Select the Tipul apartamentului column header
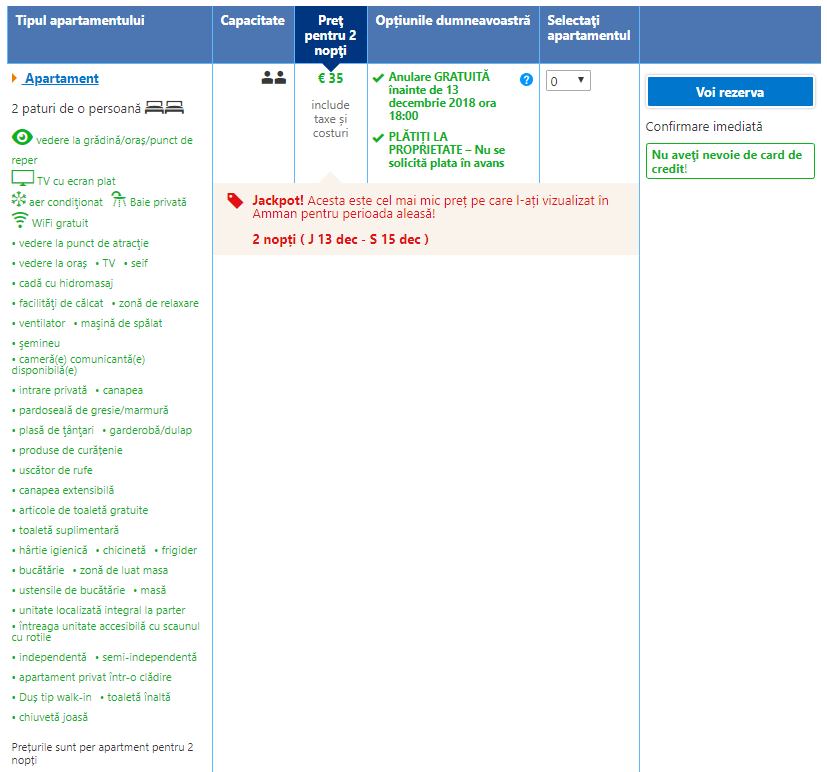This screenshot has width=827, height=772. coord(80,21)
